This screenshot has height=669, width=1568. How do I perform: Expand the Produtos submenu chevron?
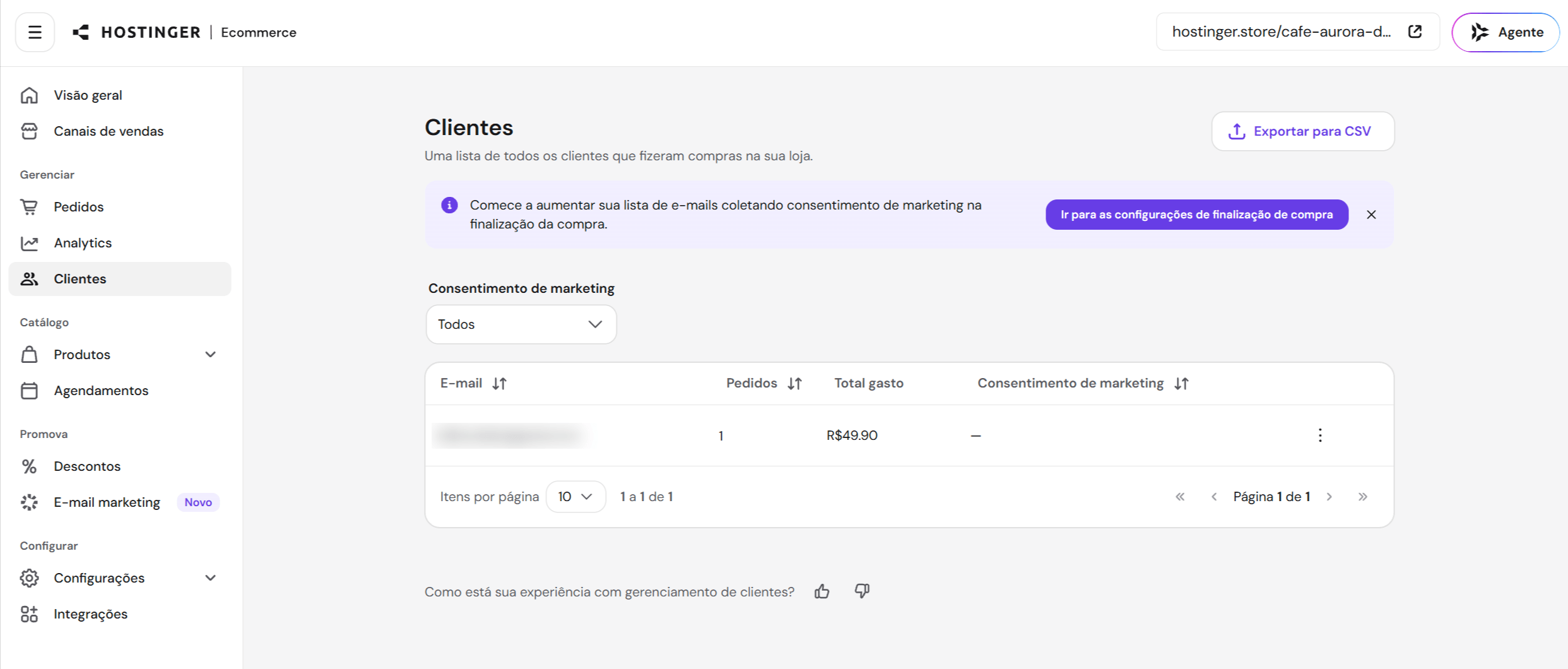tap(211, 355)
